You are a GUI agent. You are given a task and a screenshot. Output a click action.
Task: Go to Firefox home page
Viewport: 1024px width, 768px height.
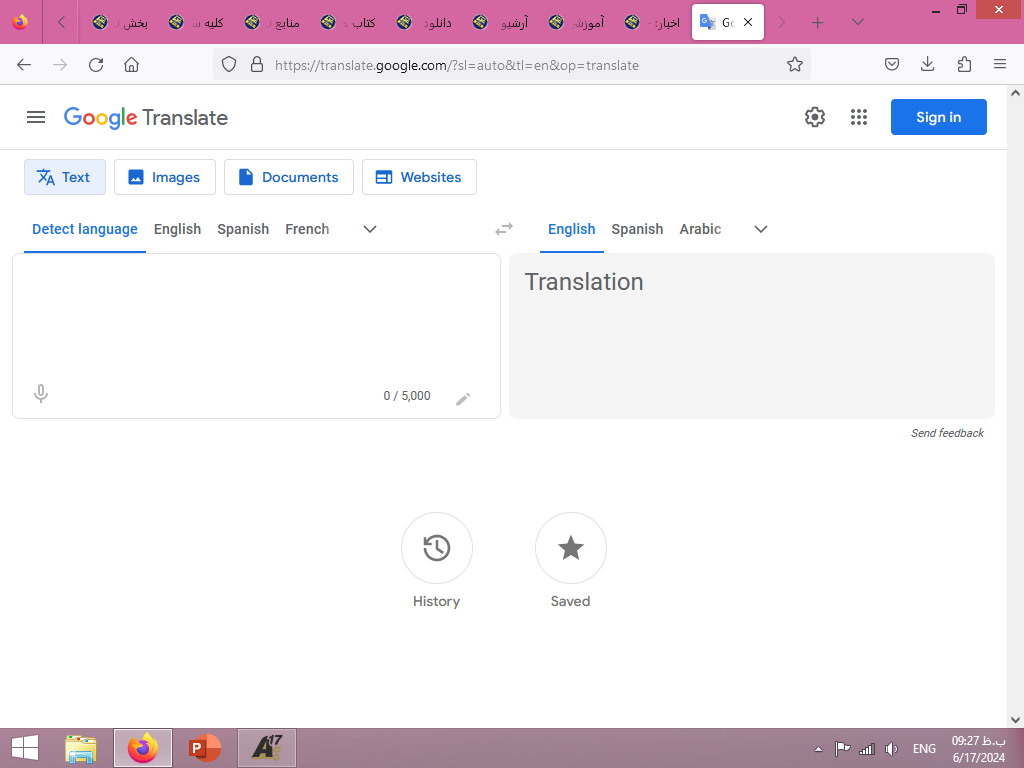(x=131, y=65)
